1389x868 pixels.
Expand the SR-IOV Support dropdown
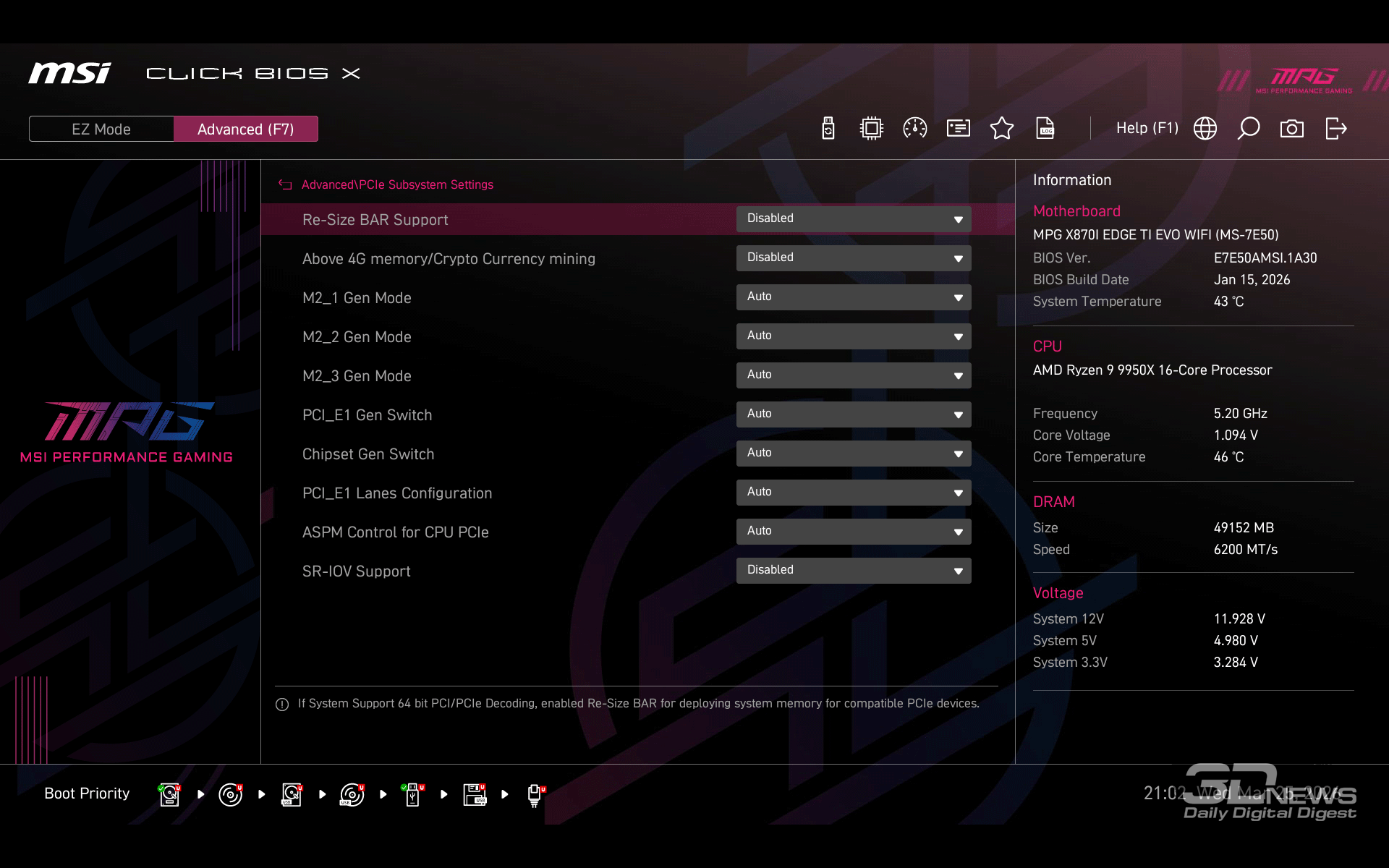(854, 571)
